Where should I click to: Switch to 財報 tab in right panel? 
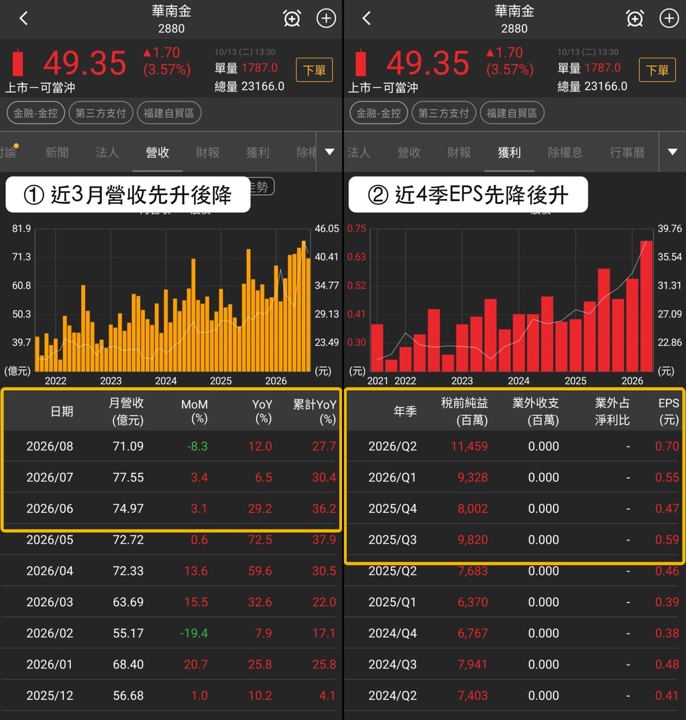[x=459, y=152]
